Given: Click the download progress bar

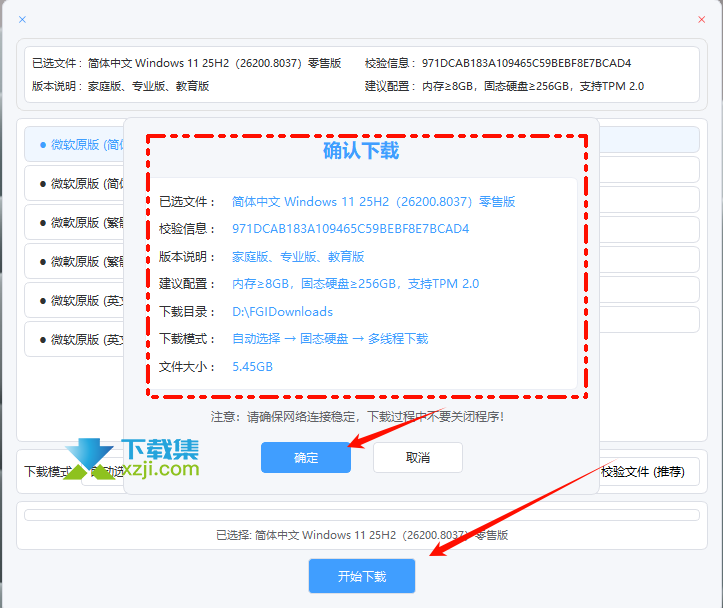Looking at the screenshot, I should point(362,515).
